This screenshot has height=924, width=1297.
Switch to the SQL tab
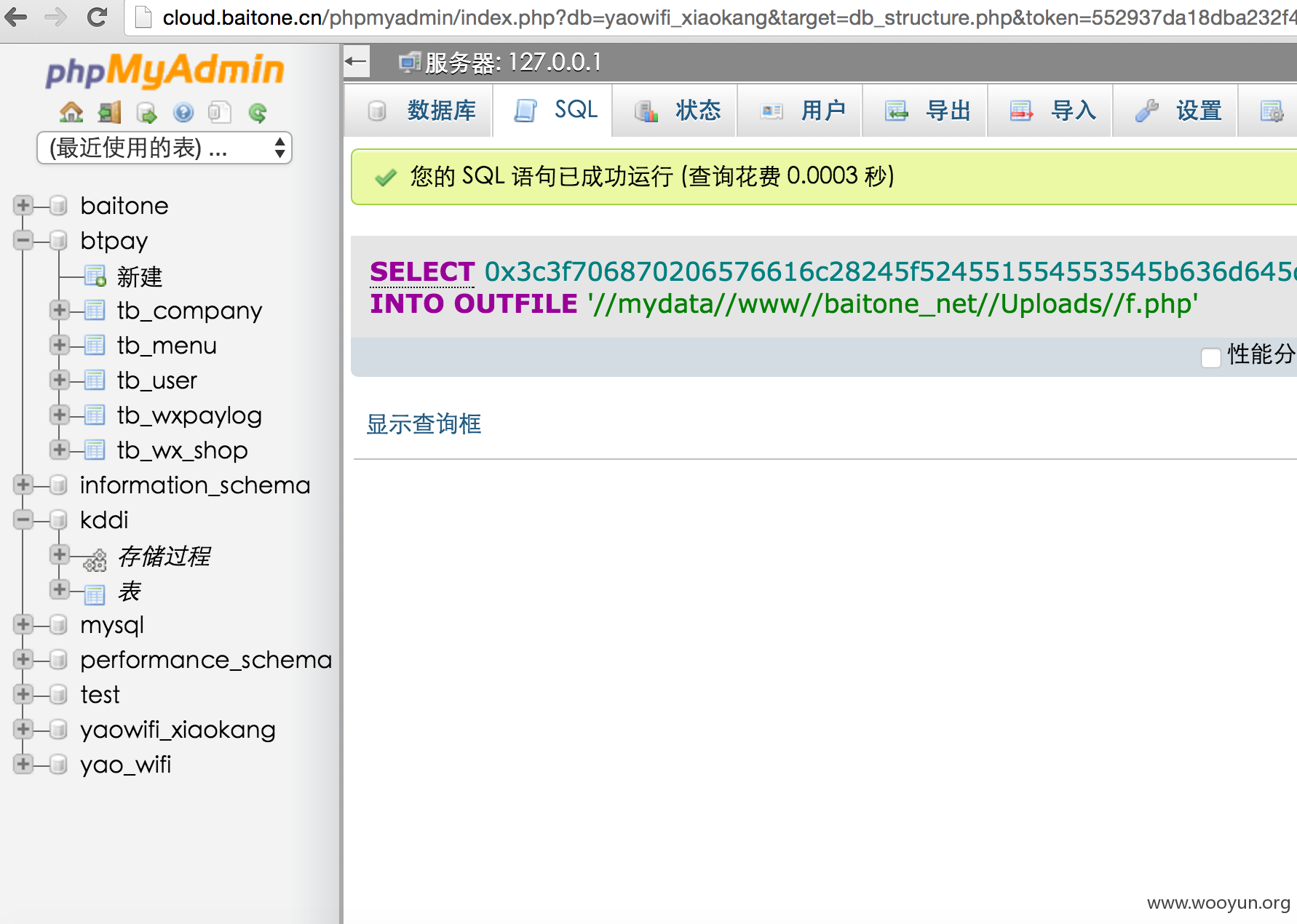pos(552,110)
